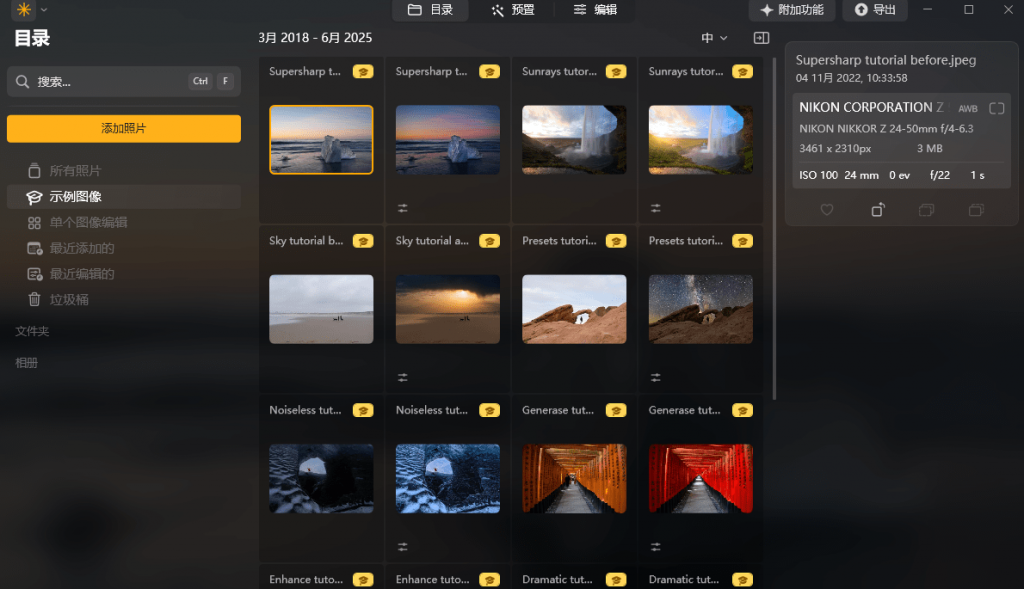1024x589 pixels.
Task: Click edit sliders icon under Sky tutorial after
Action: 403,377
